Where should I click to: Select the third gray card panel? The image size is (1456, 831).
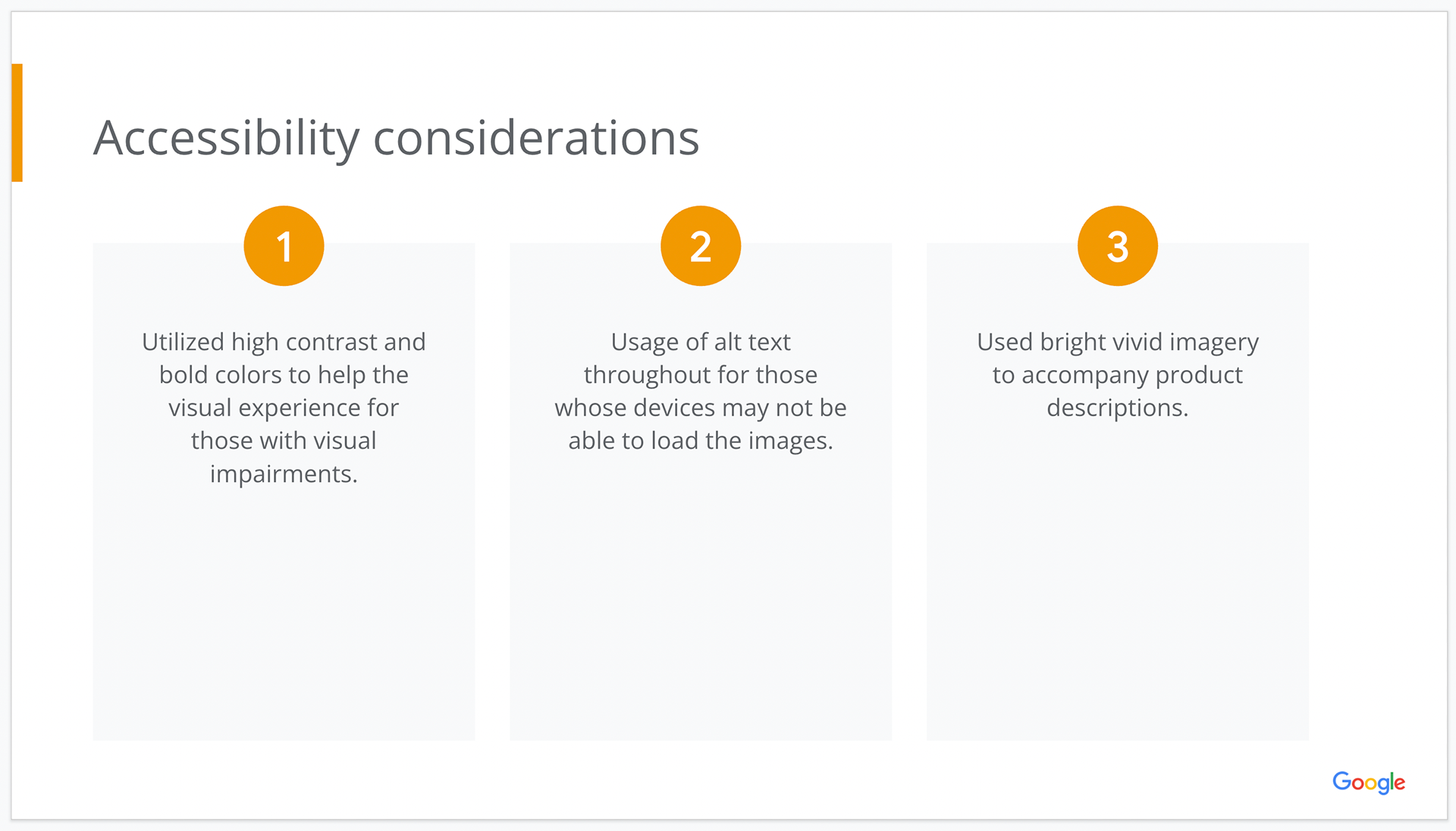coord(1118,491)
